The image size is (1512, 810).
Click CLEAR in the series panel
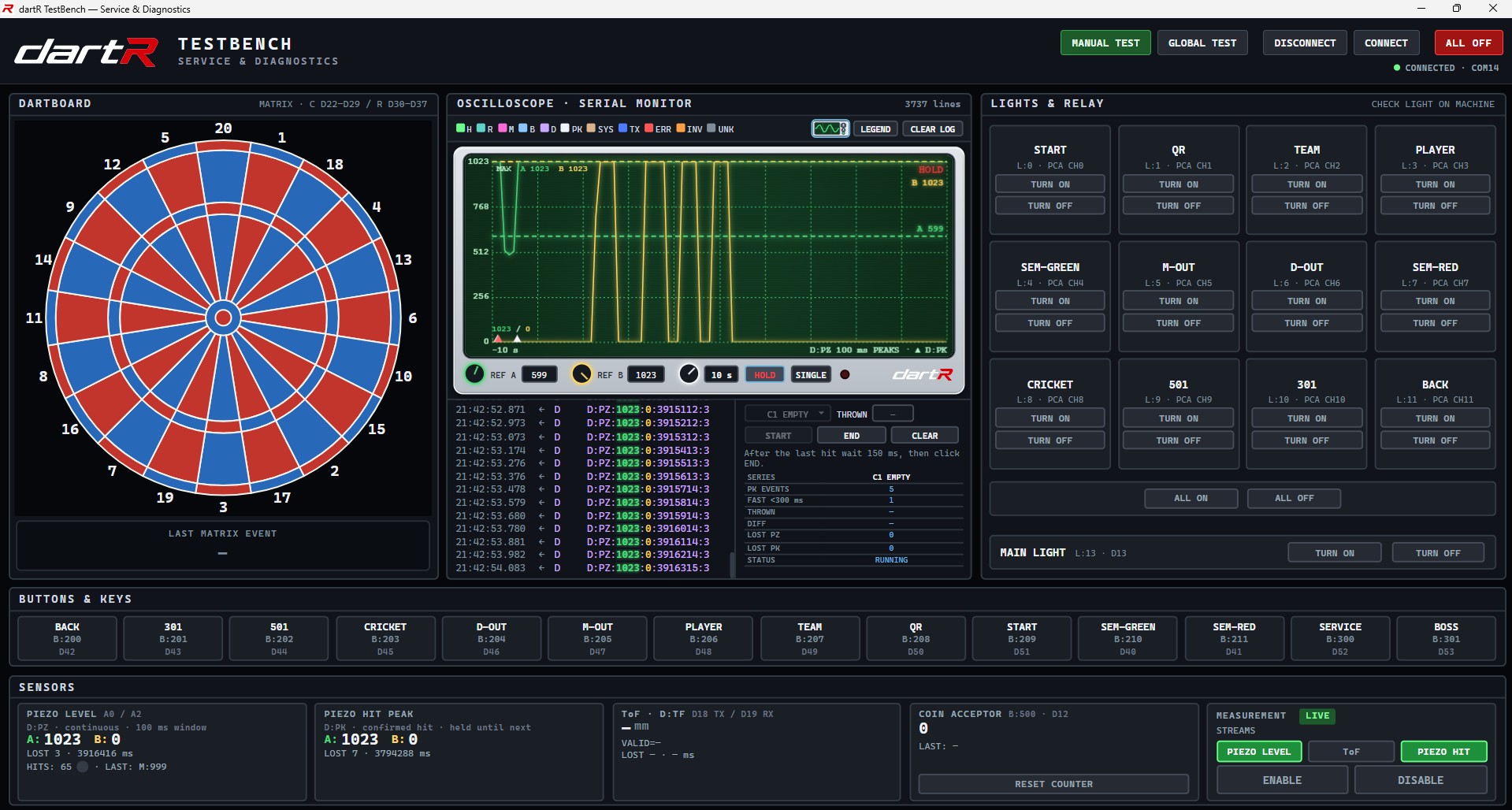pyautogui.click(x=924, y=436)
